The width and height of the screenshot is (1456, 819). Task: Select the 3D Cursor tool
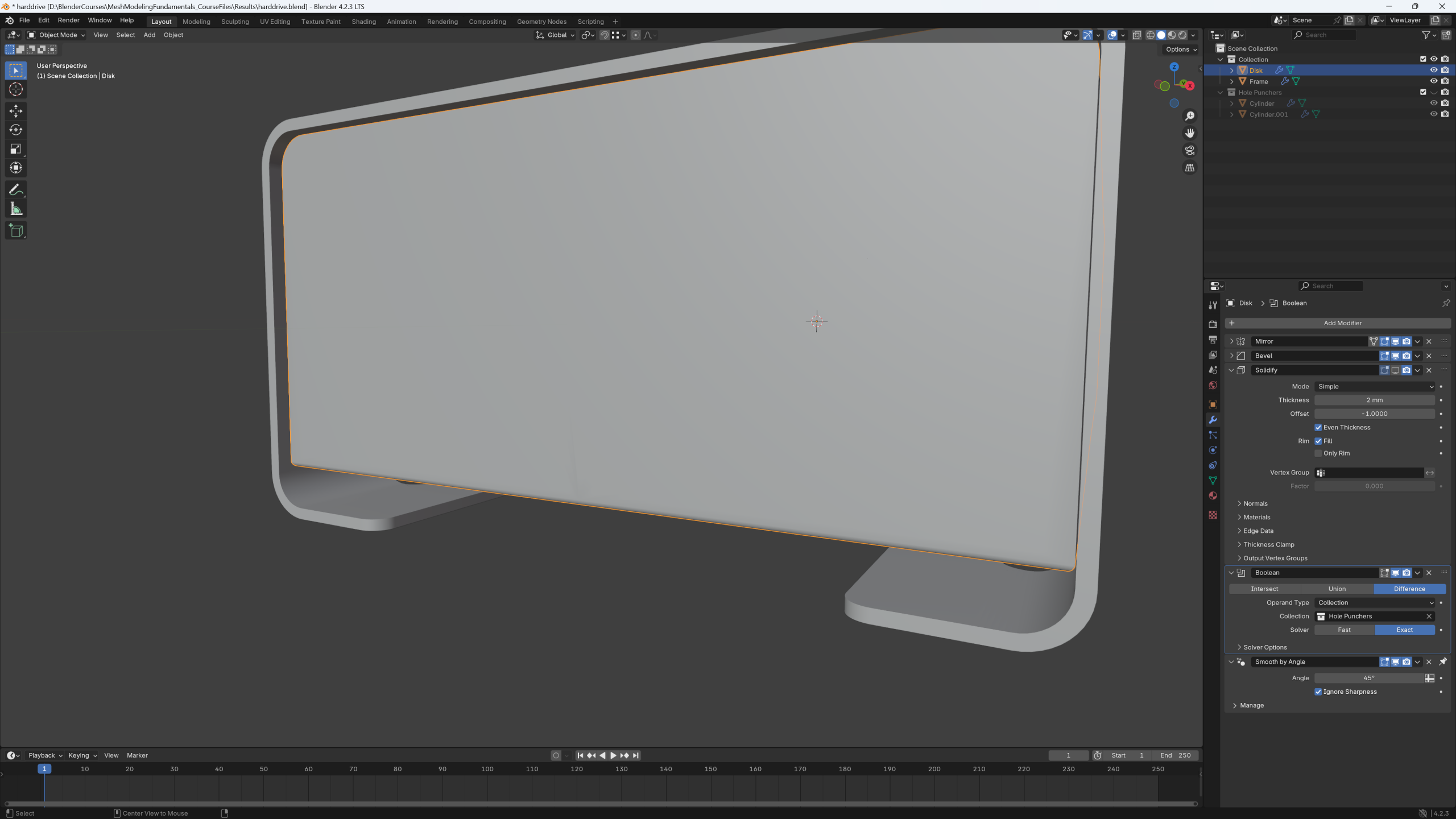pos(16,89)
